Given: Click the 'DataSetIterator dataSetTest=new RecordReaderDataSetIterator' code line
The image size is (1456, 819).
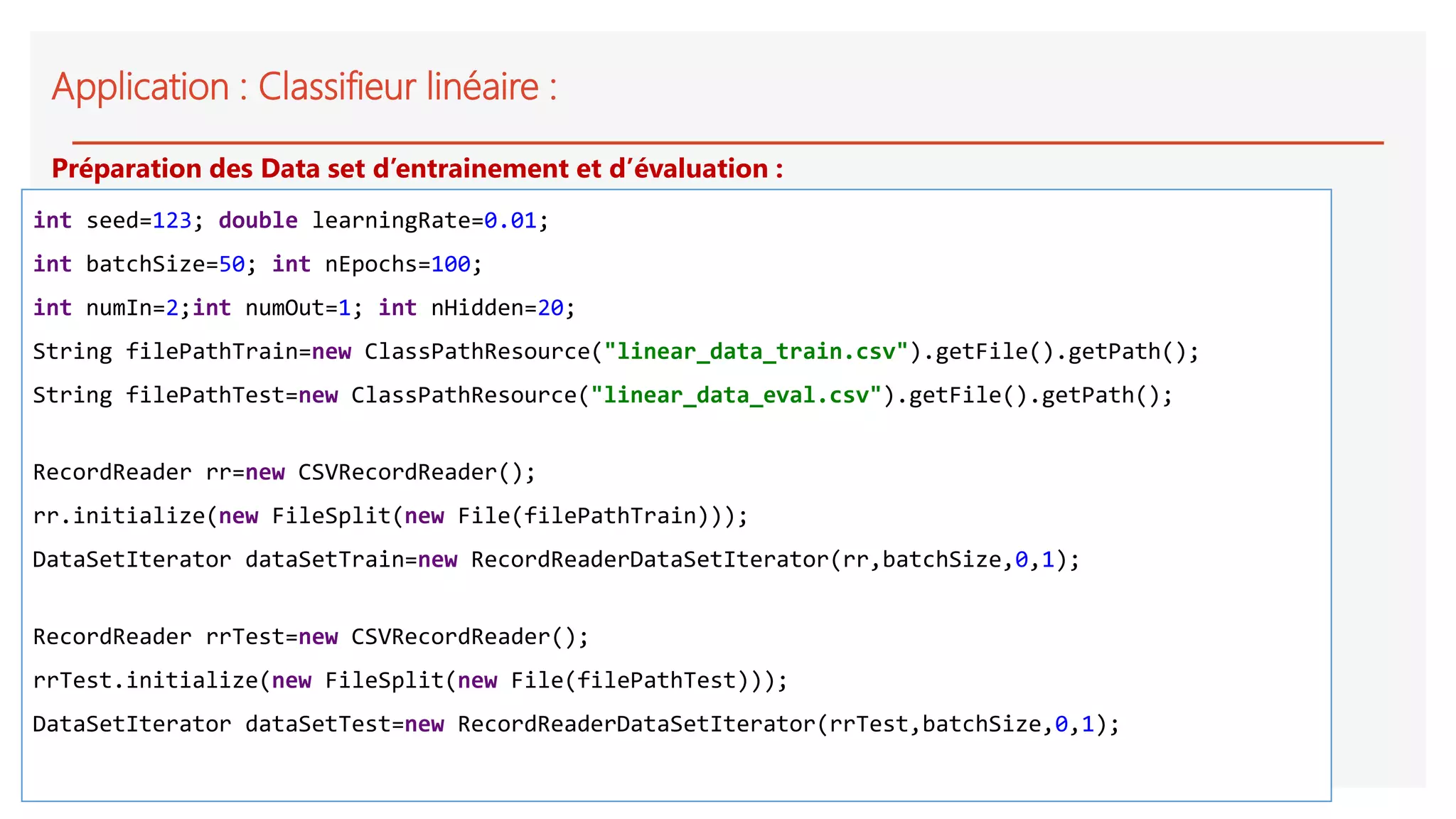Looking at the screenshot, I should tap(576, 724).
